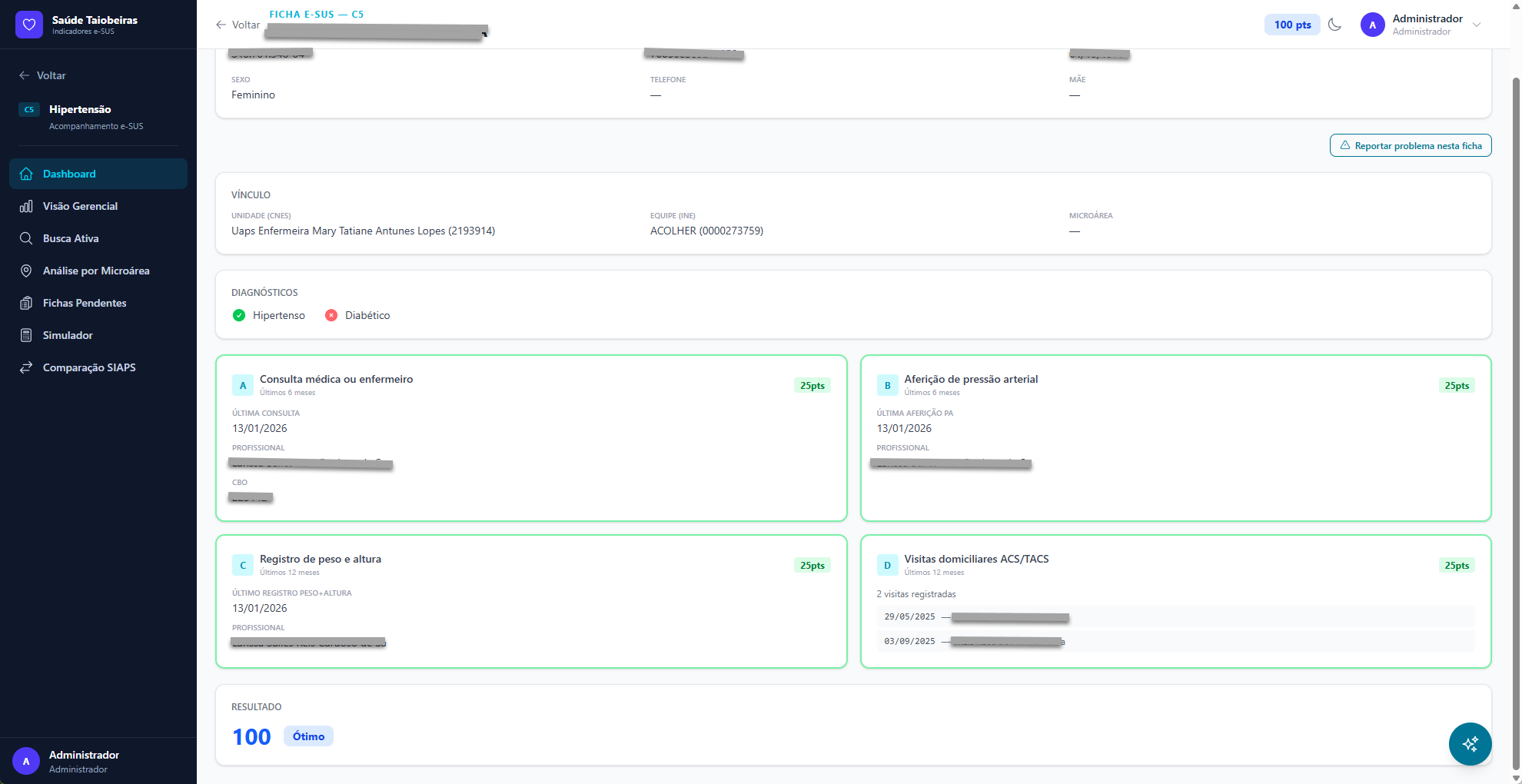Click the Saúde Taiobeiras heart logo icon

click(x=29, y=25)
